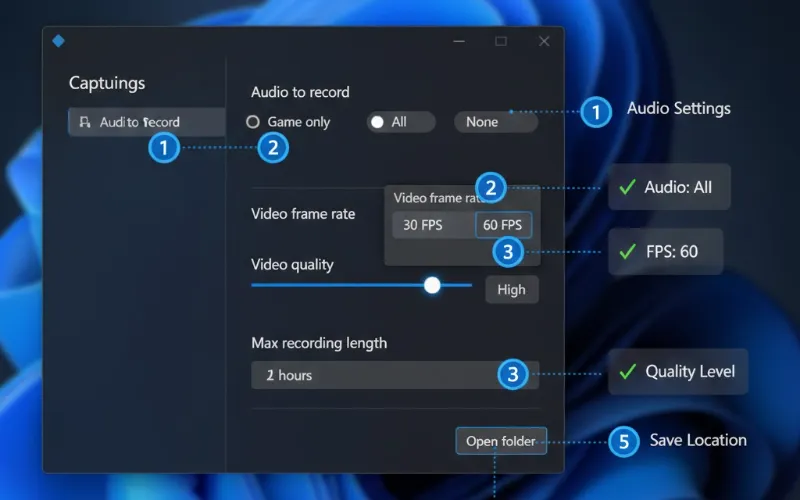
Task: Click the blue diamond app icon
Action: 59,41
